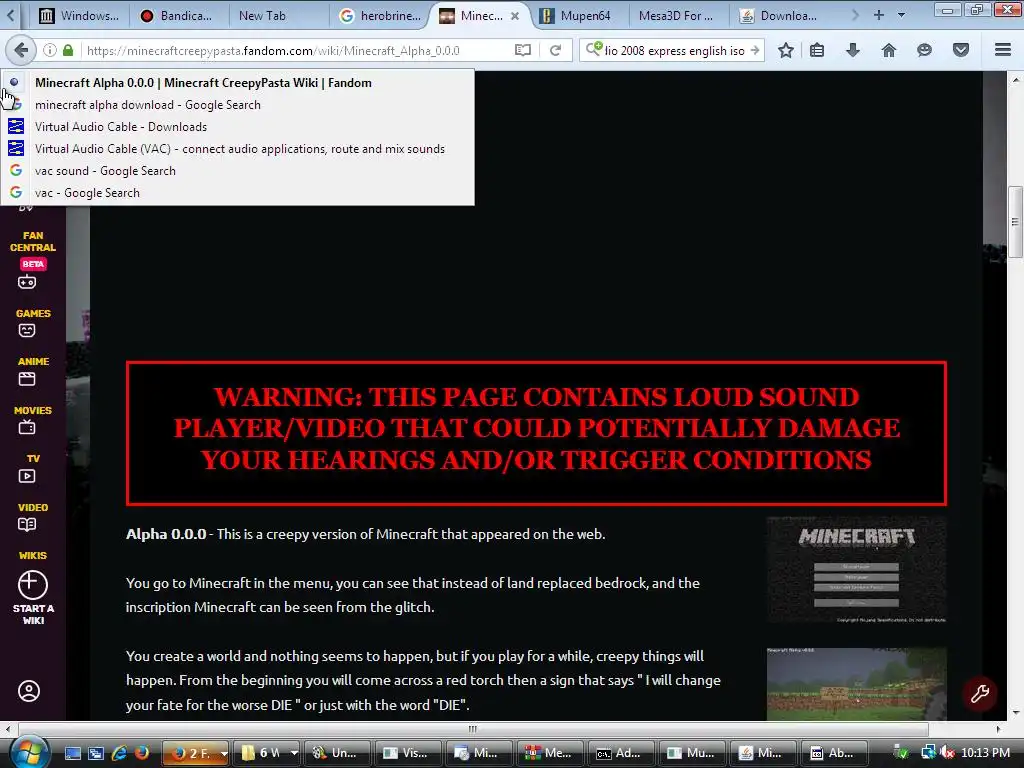Open Games in Fandom sidebar
The width and height of the screenshot is (1024, 768).
tap(33, 323)
